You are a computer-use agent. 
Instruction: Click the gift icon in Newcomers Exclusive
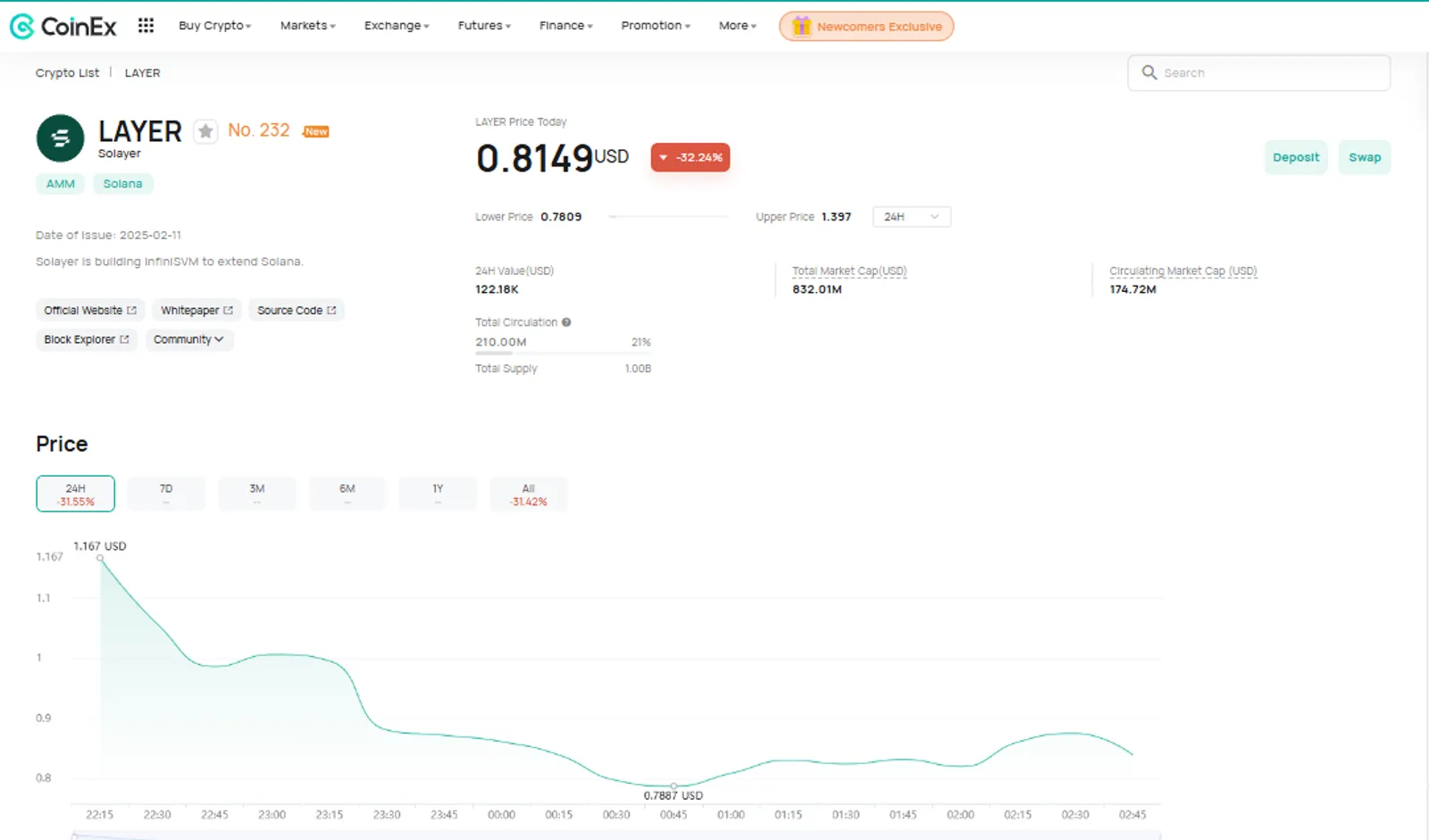801,26
